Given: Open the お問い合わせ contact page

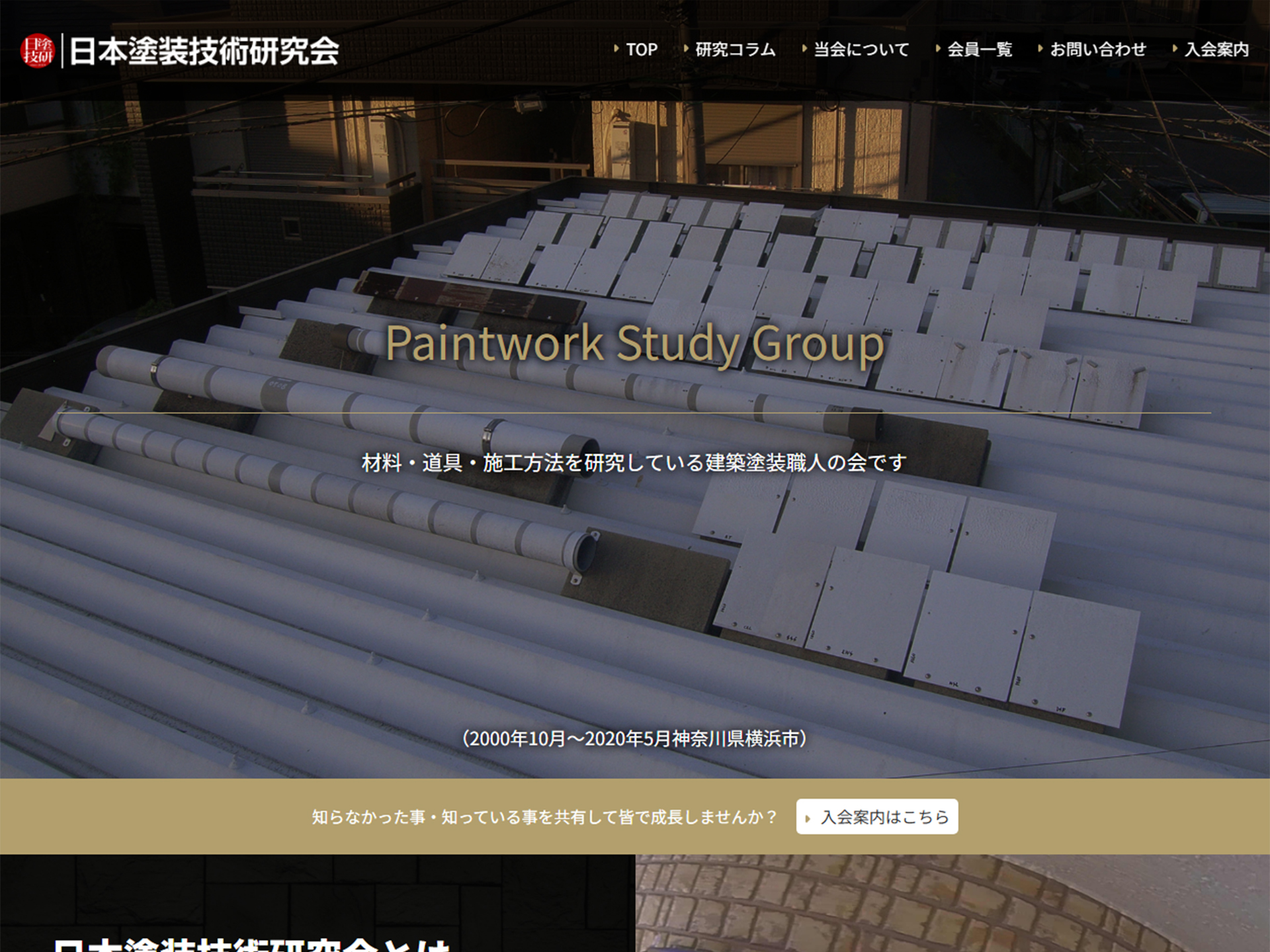Looking at the screenshot, I should (1097, 50).
